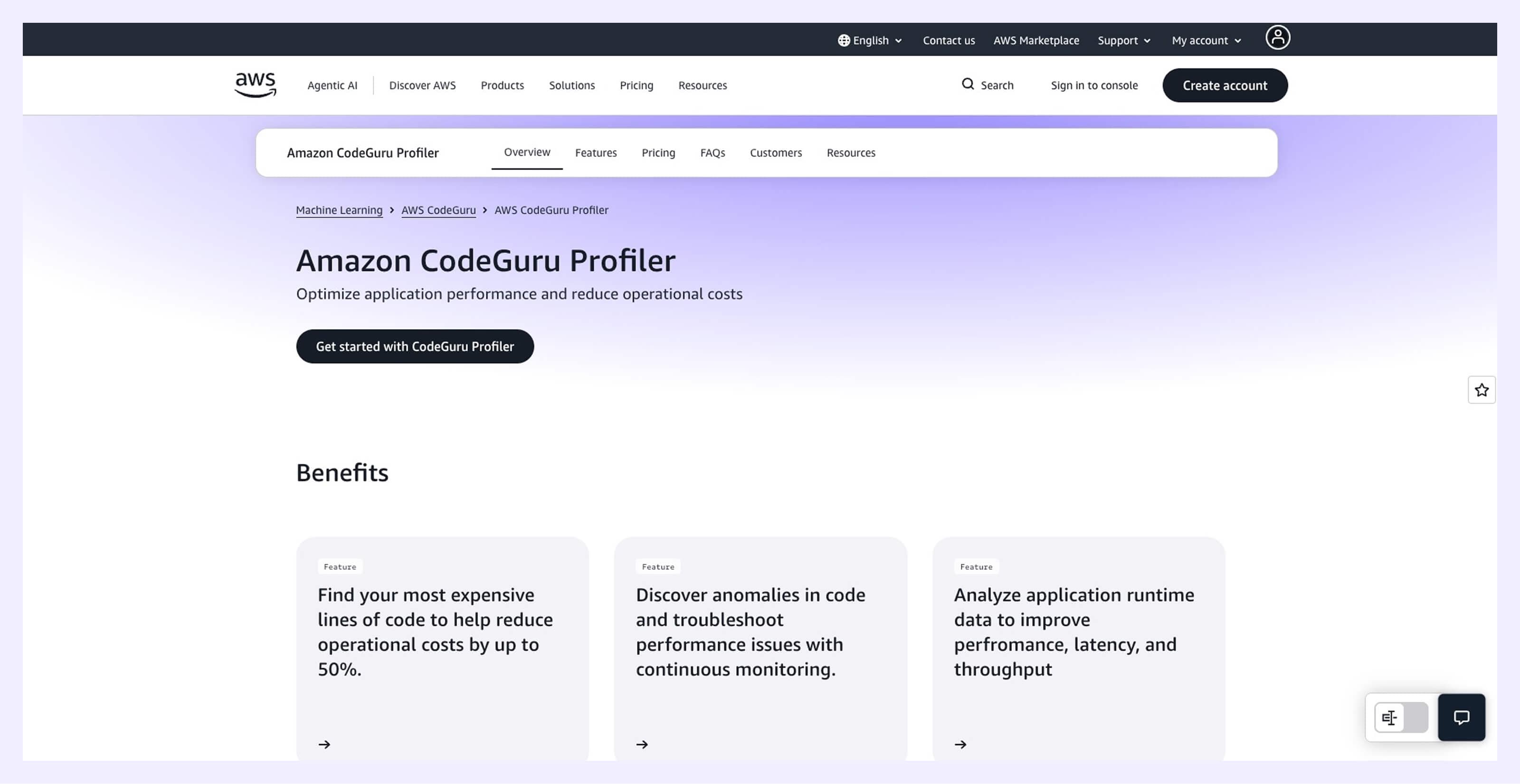Click arrow on anomalies card
The image size is (1520, 784).
[x=643, y=745]
